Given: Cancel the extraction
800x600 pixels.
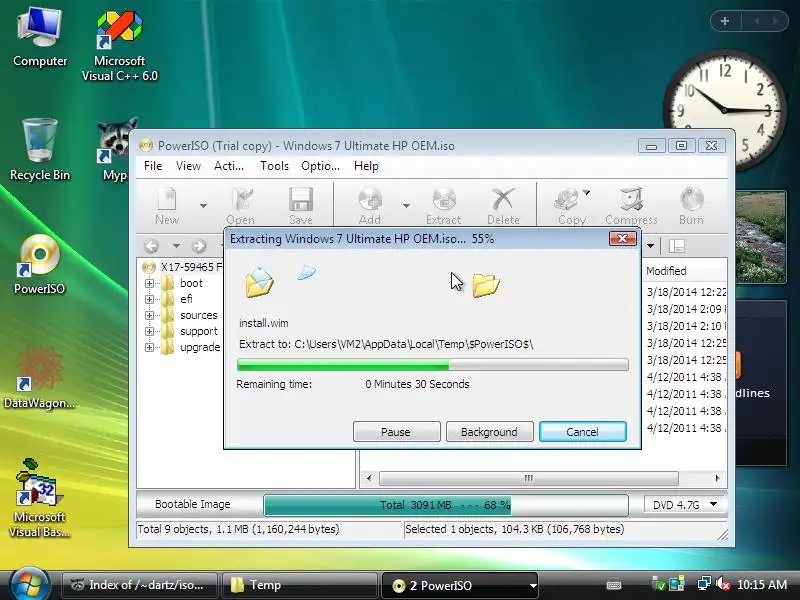Looking at the screenshot, I should [x=583, y=432].
